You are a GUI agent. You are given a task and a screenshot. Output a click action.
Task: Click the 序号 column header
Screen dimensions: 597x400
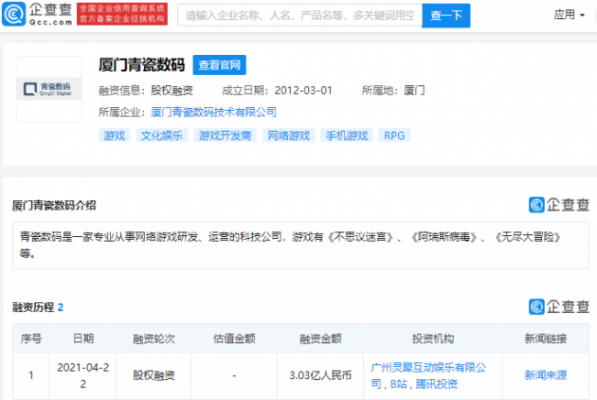coord(31,338)
